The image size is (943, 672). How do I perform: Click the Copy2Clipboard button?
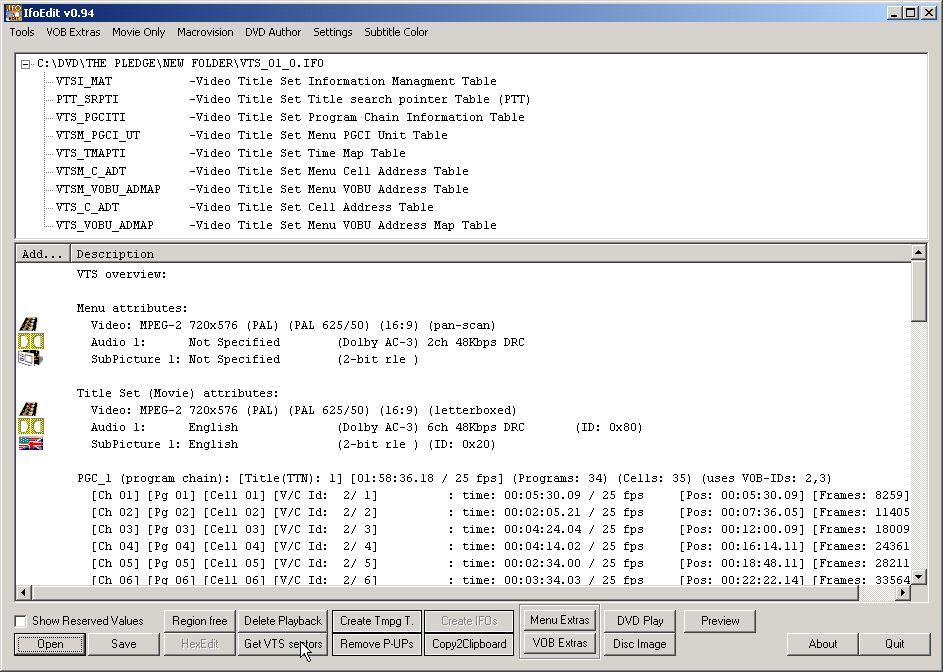point(469,644)
